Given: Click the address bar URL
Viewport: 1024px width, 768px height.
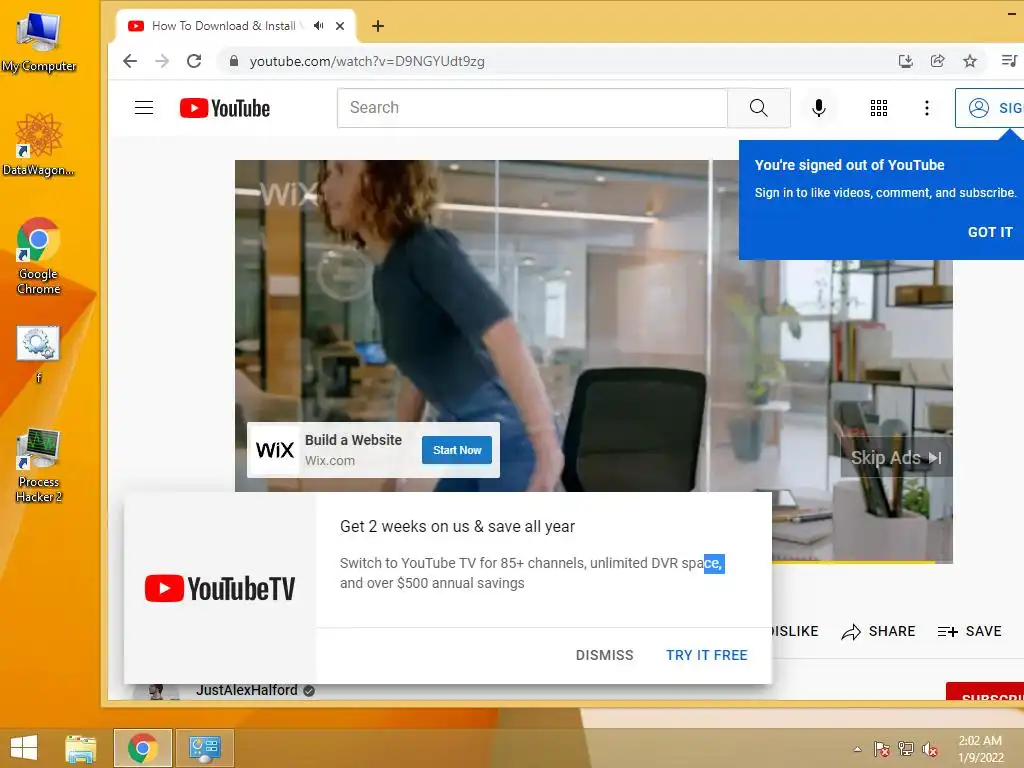Looking at the screenshot, I should point(367,61).
